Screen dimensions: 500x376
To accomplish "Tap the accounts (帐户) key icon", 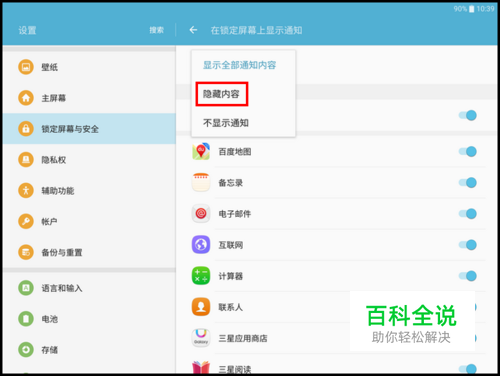I will (x=26, y=221).
